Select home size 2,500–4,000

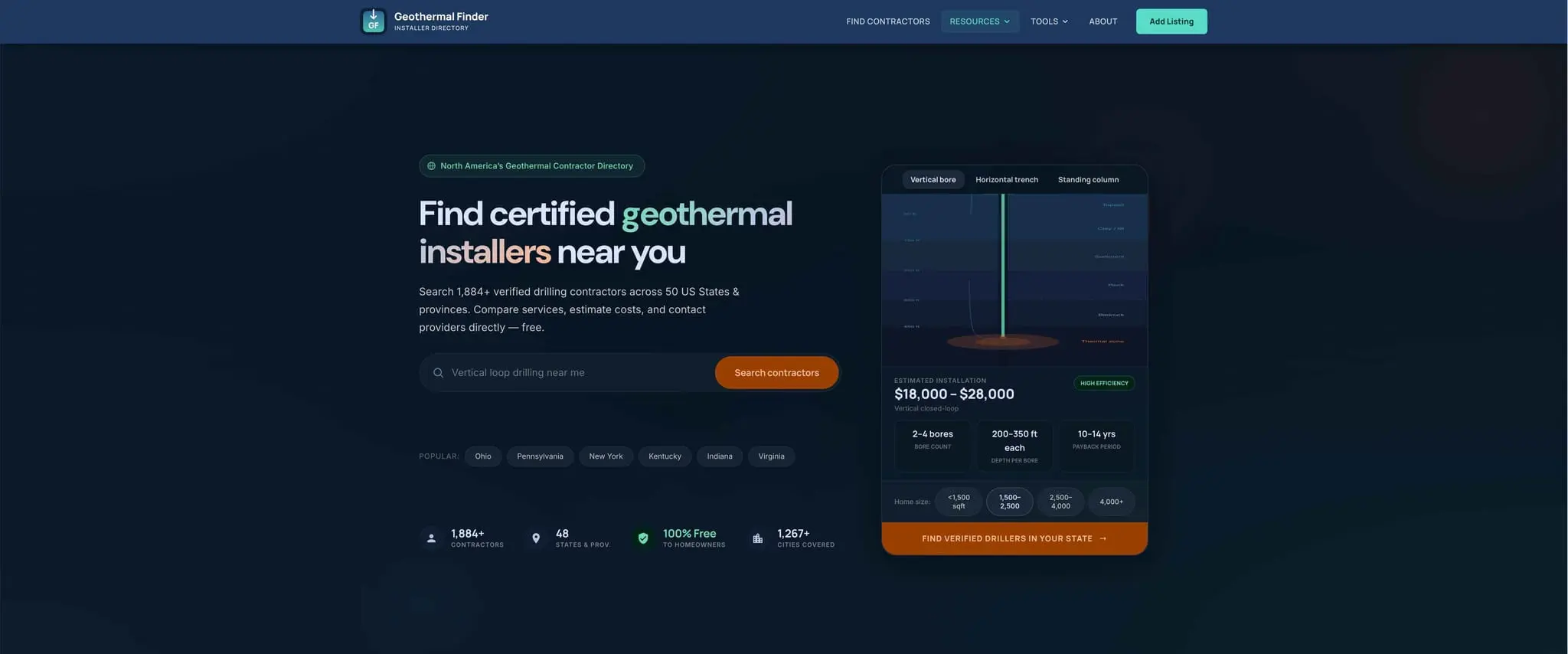click(x=1060, y=502)
